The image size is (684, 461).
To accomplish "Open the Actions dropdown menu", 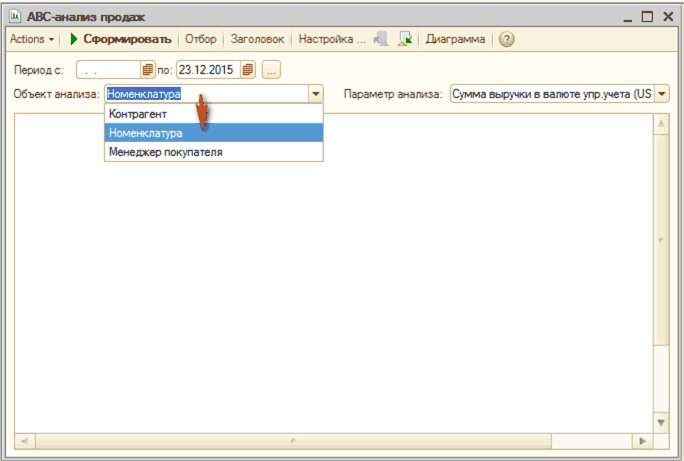I will coord(32,40).
